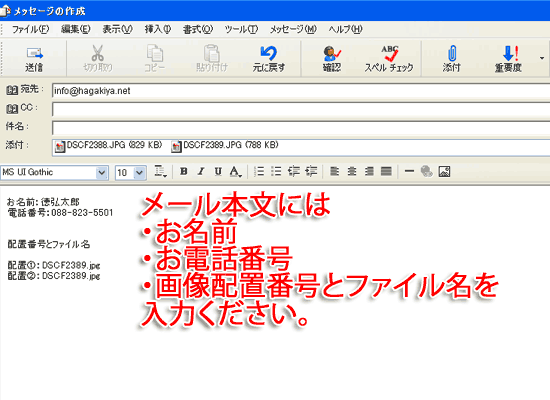Click the 添付 paperclip attach icon
Screen dimensions: 550x400
coord(451,59)
